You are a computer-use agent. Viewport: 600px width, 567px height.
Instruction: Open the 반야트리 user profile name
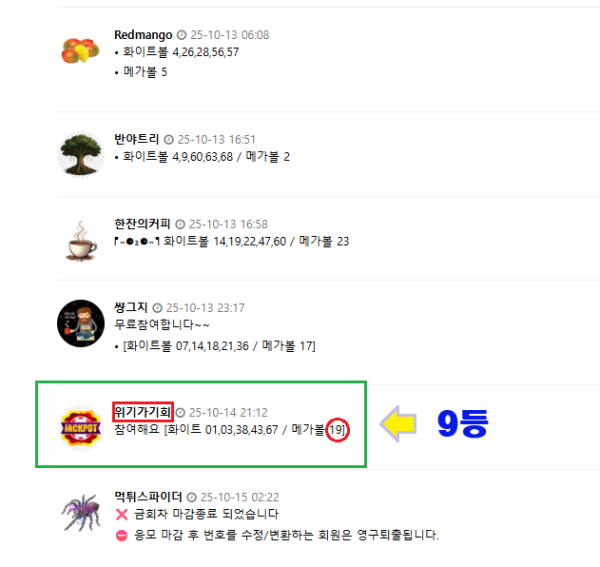137,139
